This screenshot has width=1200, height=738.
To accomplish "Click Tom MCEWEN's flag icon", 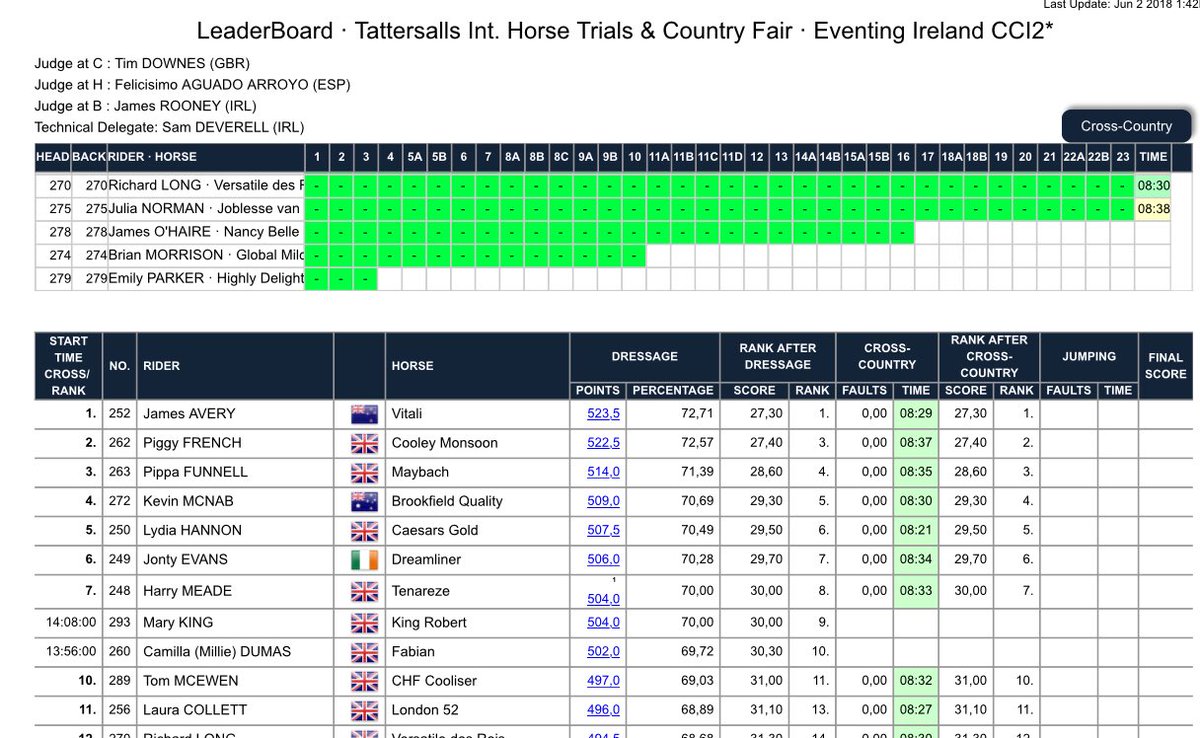I will 362,680.
